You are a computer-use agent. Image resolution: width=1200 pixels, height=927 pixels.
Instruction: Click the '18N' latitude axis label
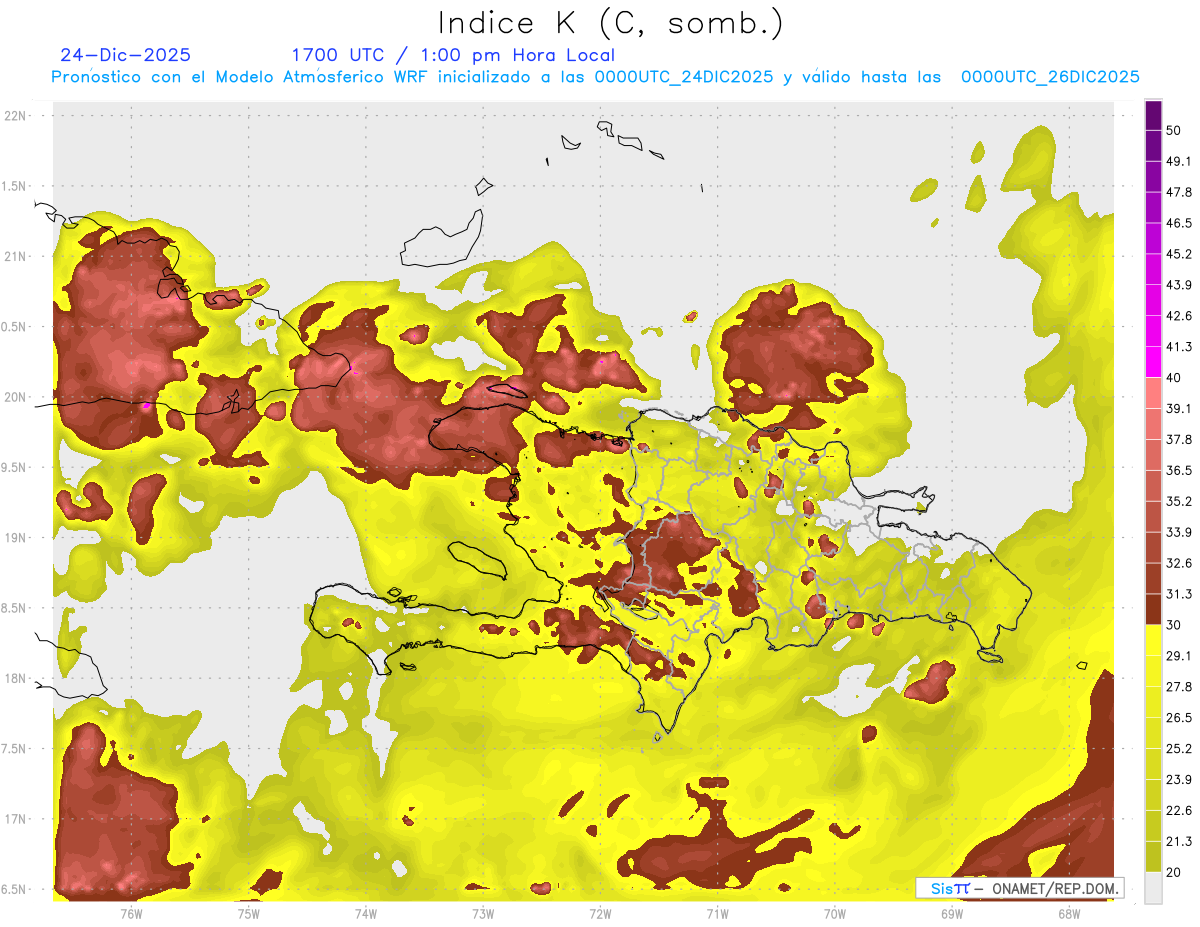(x=16, y=679)
